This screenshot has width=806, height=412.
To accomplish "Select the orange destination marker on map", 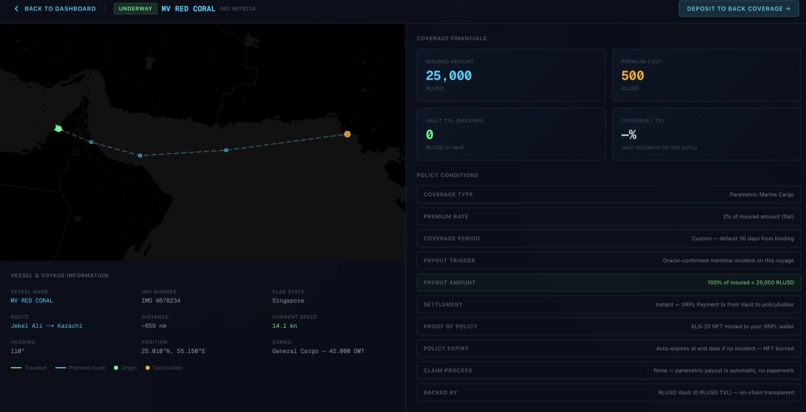I will [347, 134].
